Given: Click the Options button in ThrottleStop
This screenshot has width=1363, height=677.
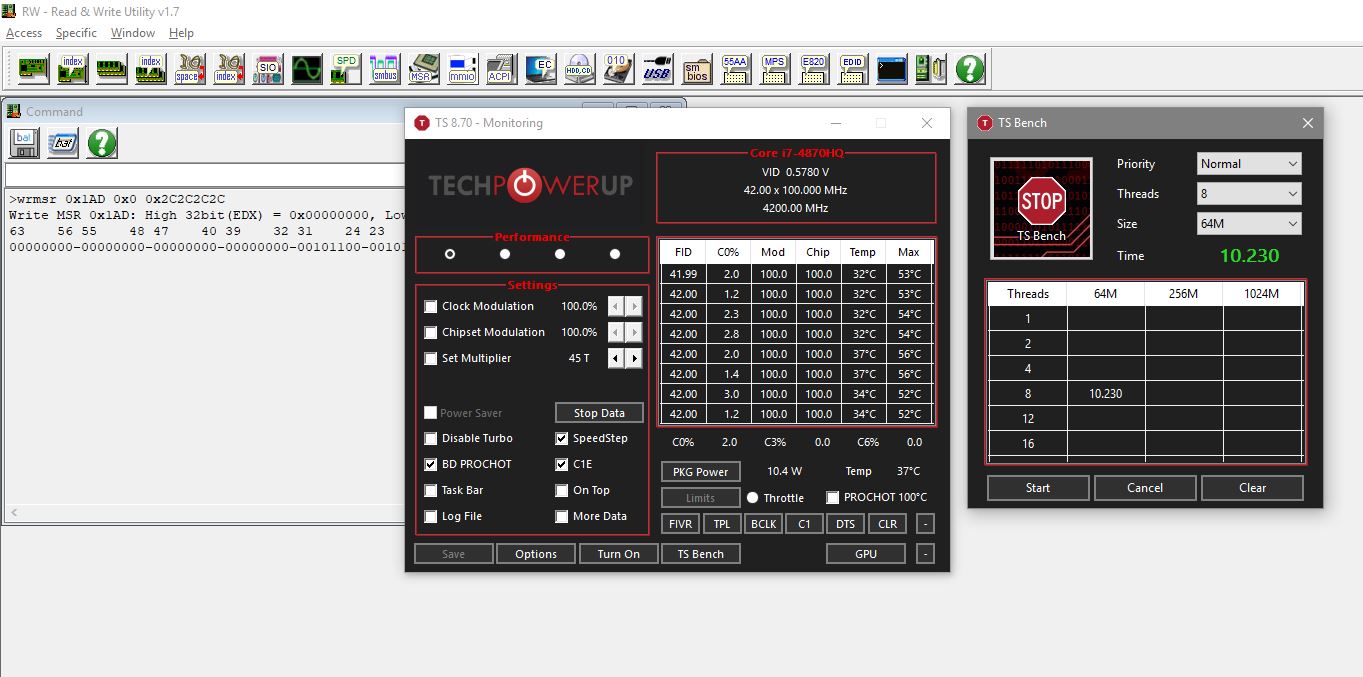Looking at the screenshot, I should click(536, 554).
